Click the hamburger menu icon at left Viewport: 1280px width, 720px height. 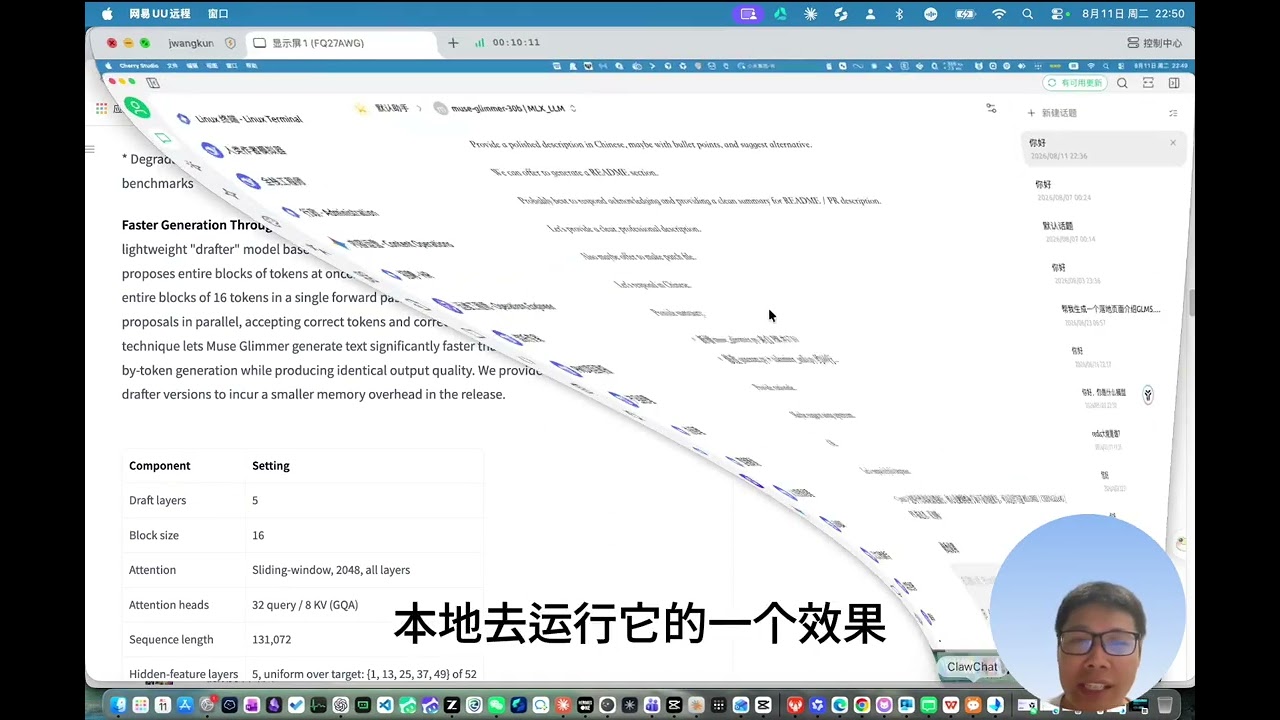point(90,150)
